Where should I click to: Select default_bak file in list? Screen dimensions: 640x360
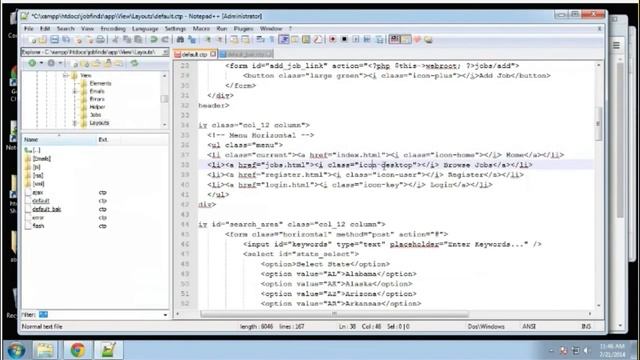[x=47, y=209]
